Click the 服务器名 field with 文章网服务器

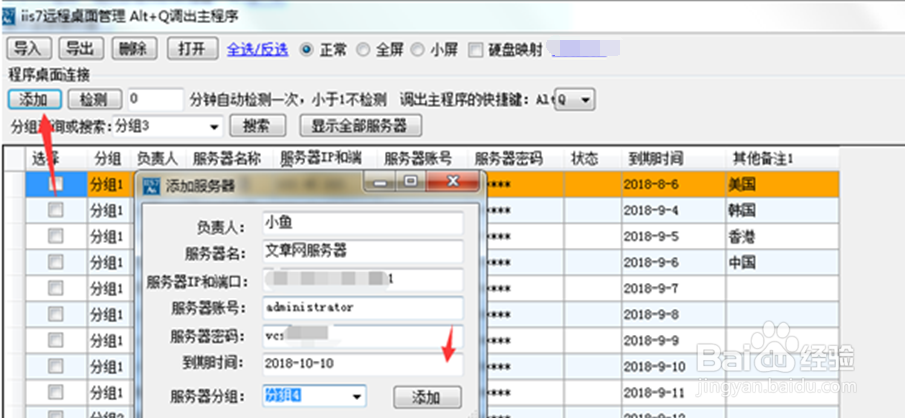[x=363, y=251]
